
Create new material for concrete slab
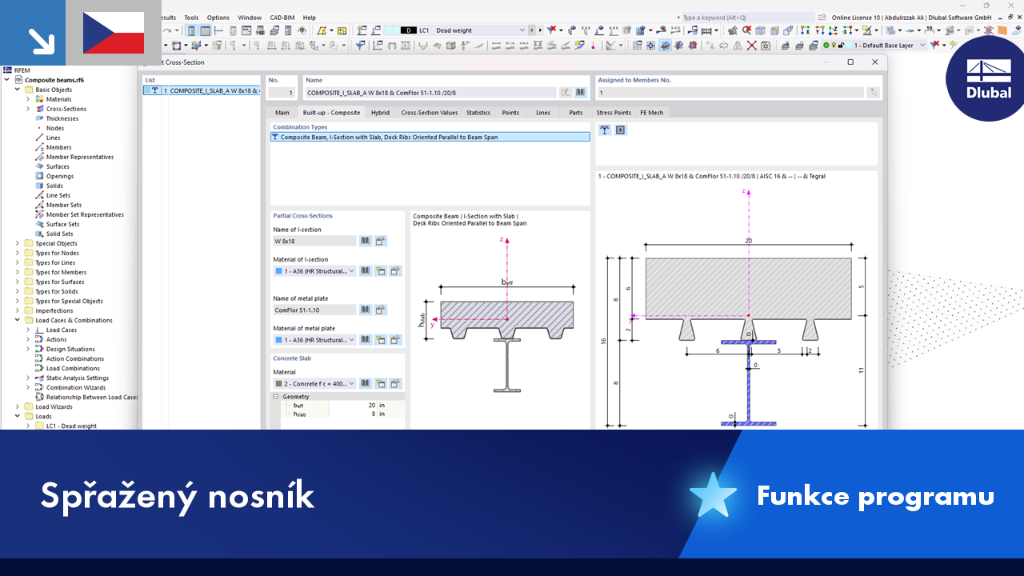coord(381,383)
